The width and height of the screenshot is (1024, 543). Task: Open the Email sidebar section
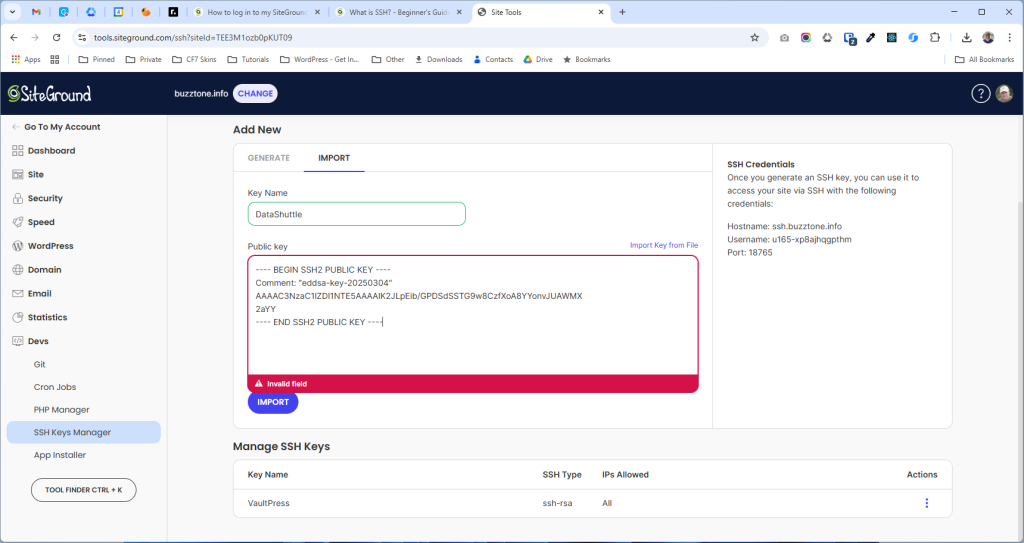point(39,294)
